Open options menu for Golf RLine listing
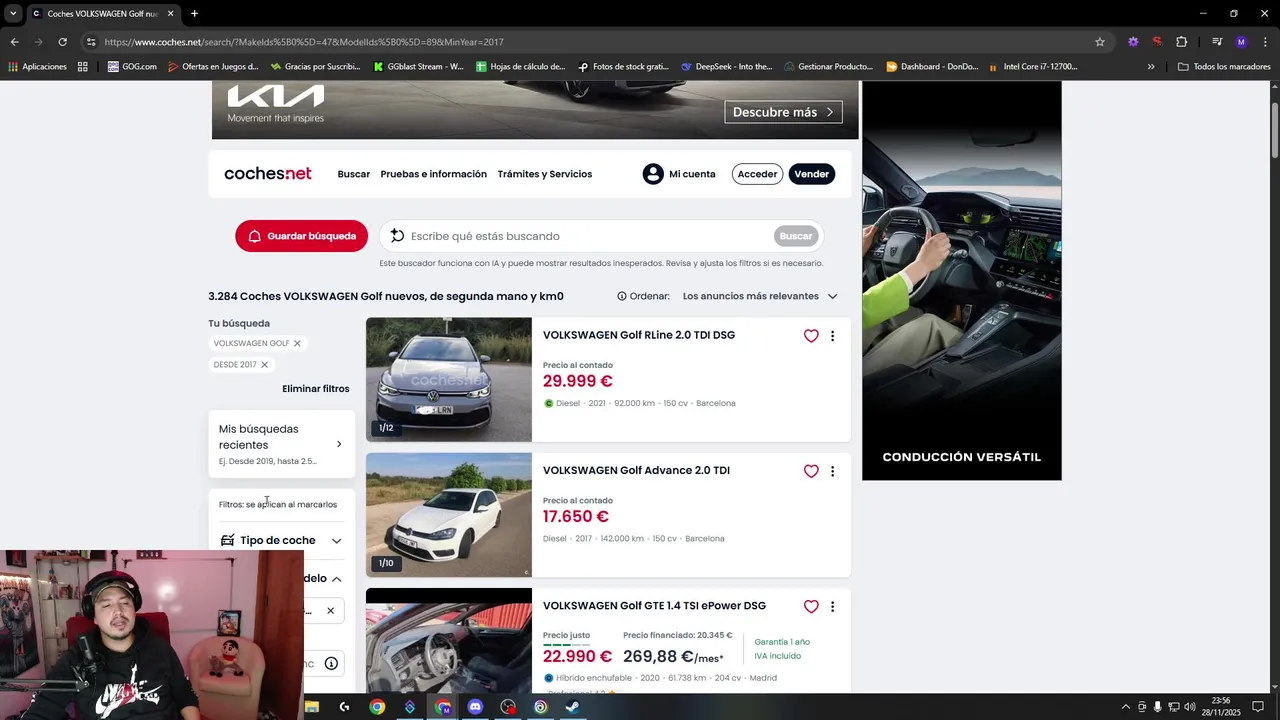The height and width of the screenshot is (720, 1280). pos(832,336)
